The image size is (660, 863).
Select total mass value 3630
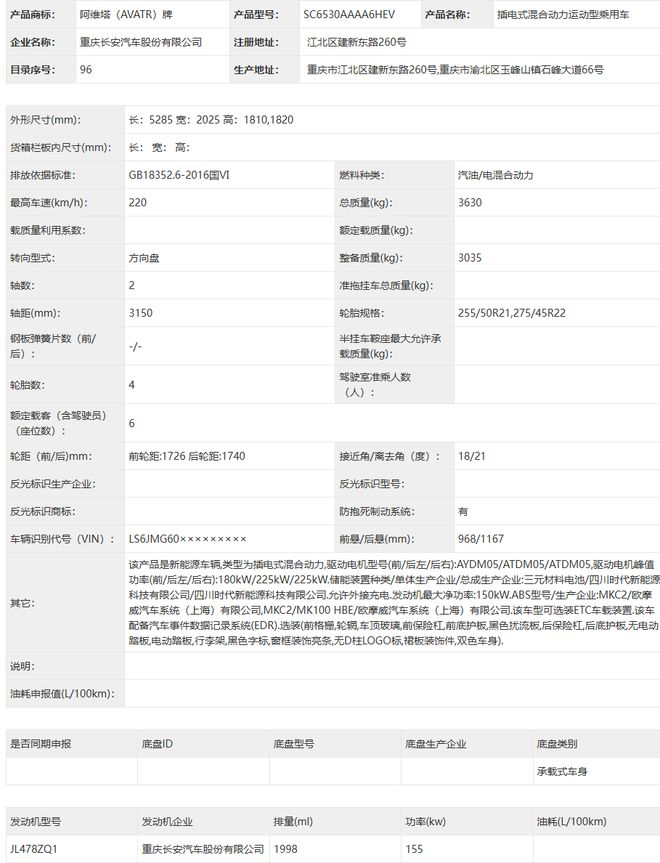(470, 203)
